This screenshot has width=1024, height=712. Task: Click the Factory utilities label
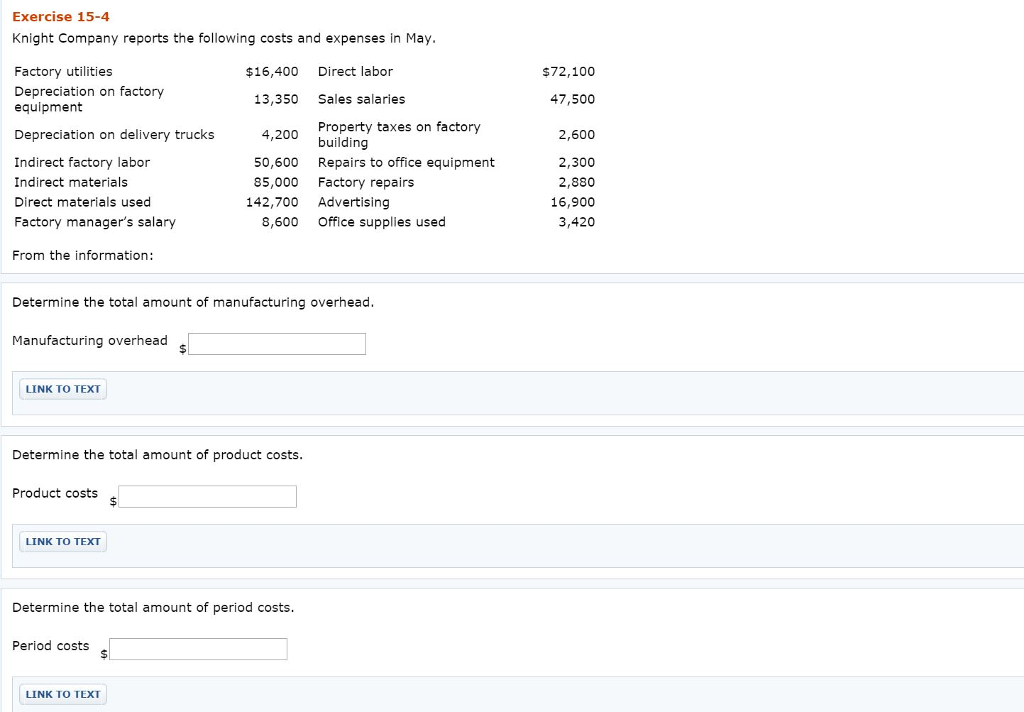pos(63,71)
